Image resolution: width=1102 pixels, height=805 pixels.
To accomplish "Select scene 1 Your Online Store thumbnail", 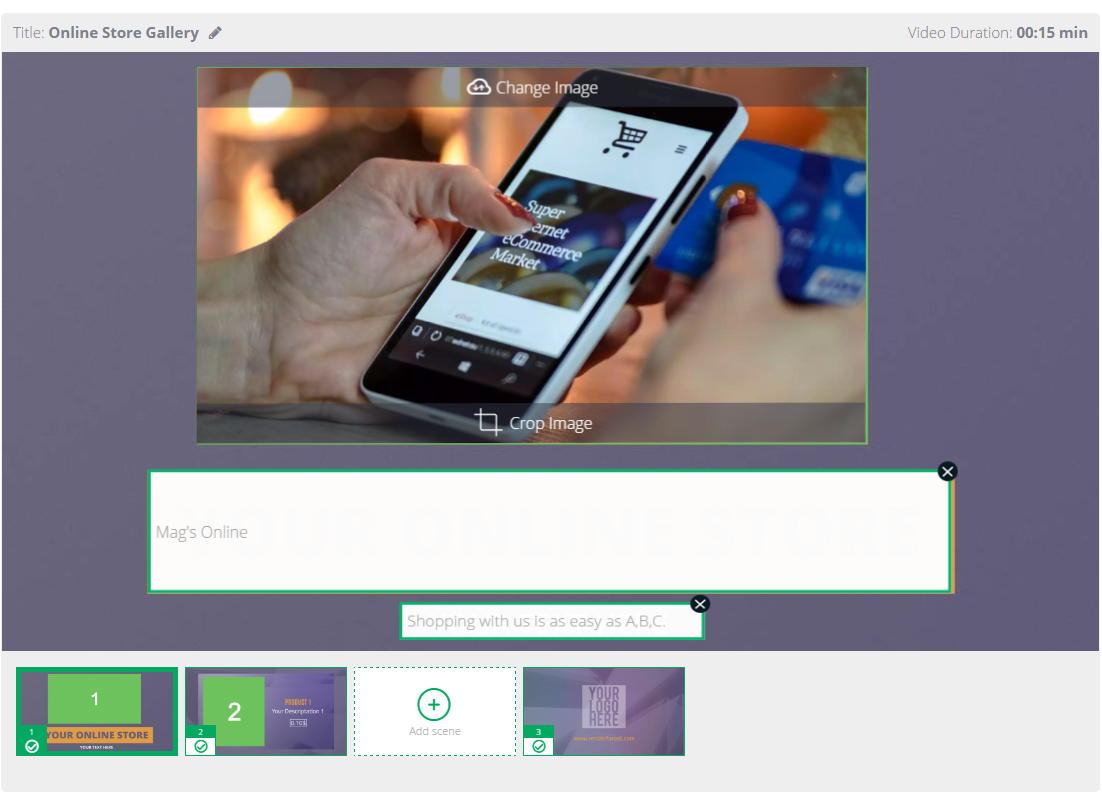I will [x=97, y=711].
